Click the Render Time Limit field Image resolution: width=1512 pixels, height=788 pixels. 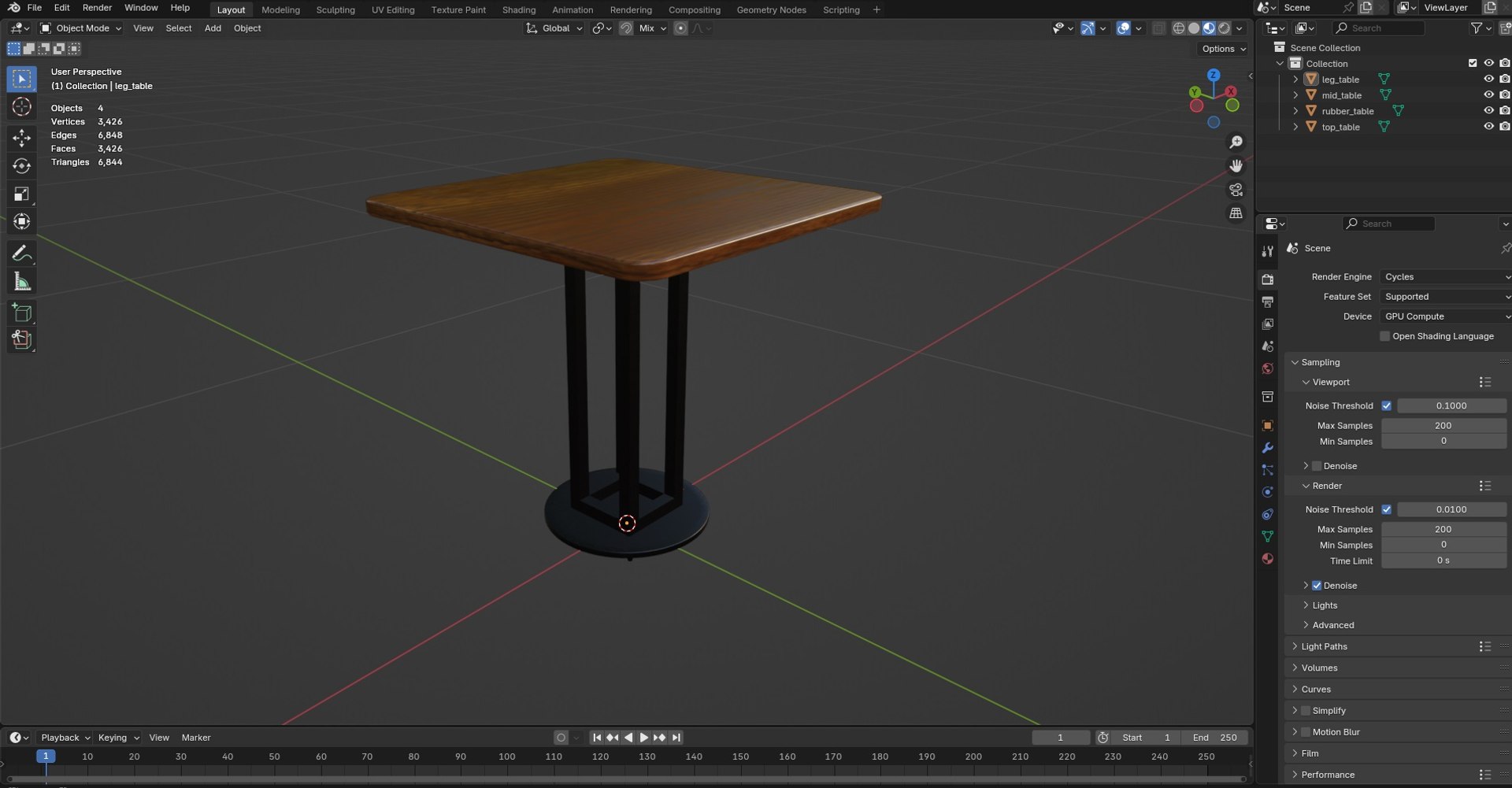[1443, 561]
